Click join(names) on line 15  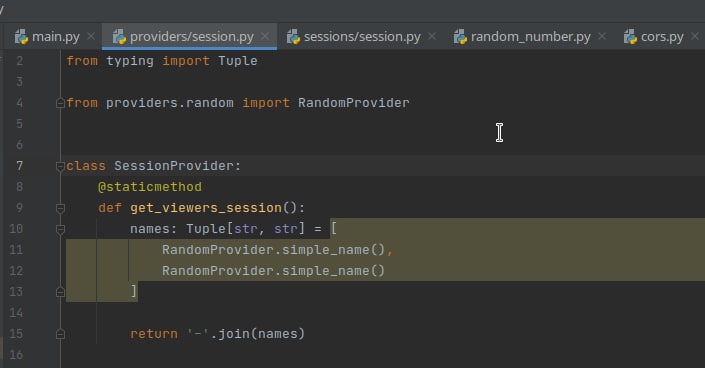pyautogui.click(x=262, y=334)
